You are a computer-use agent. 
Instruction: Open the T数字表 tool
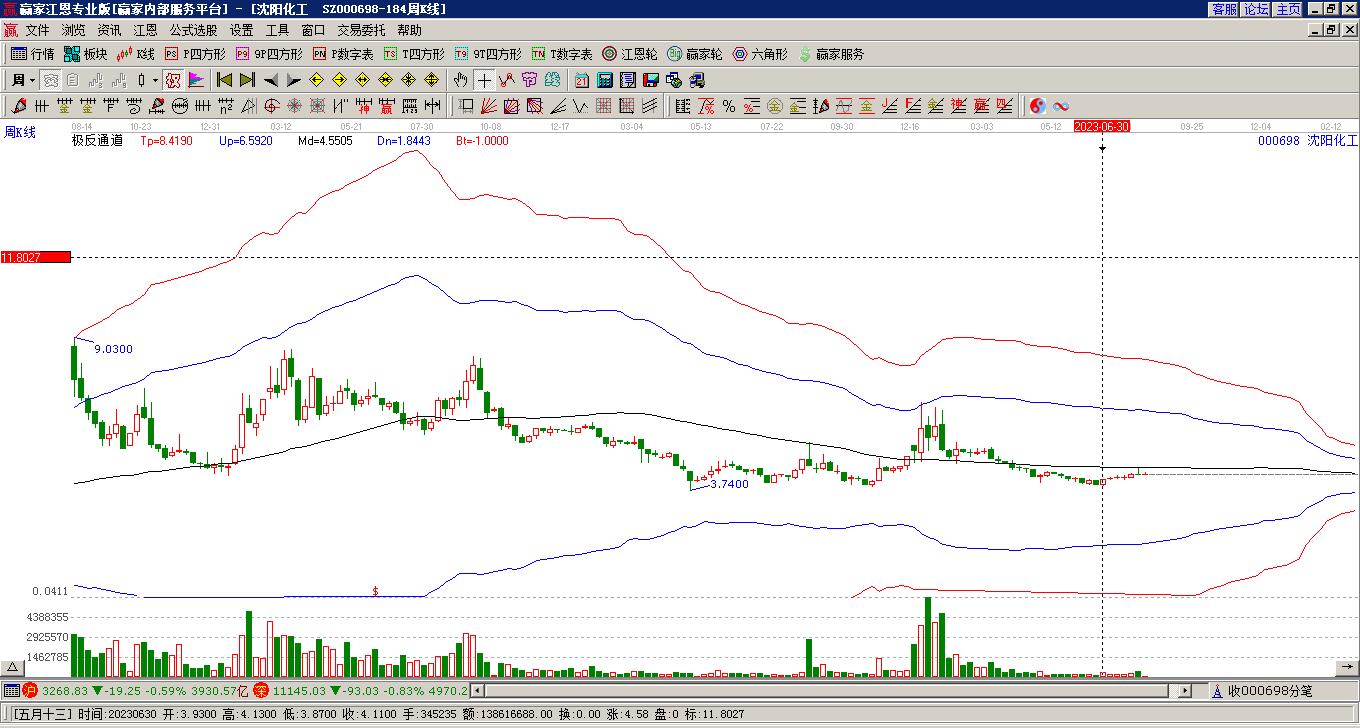[562, 54]
